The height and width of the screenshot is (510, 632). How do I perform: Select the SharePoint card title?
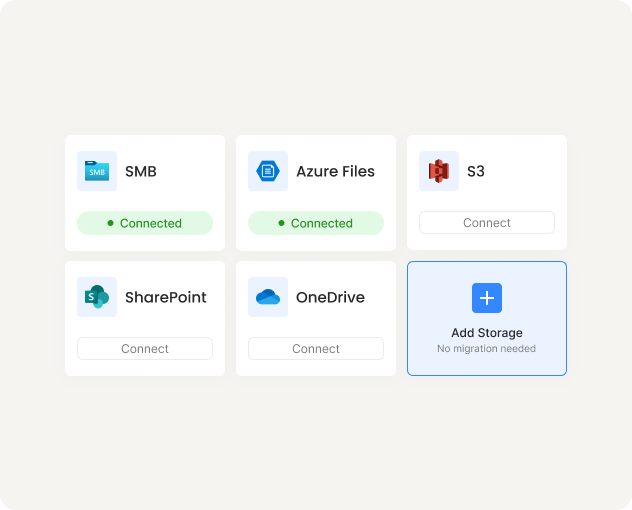pos(166,297)
